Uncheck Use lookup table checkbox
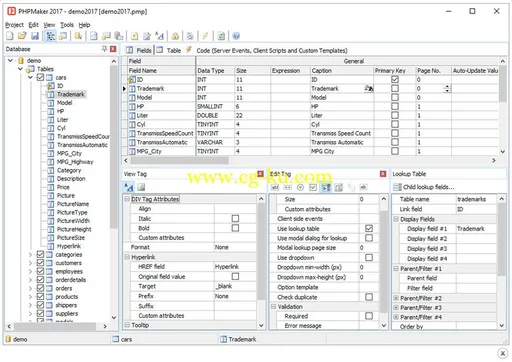 tap(369, 228)
